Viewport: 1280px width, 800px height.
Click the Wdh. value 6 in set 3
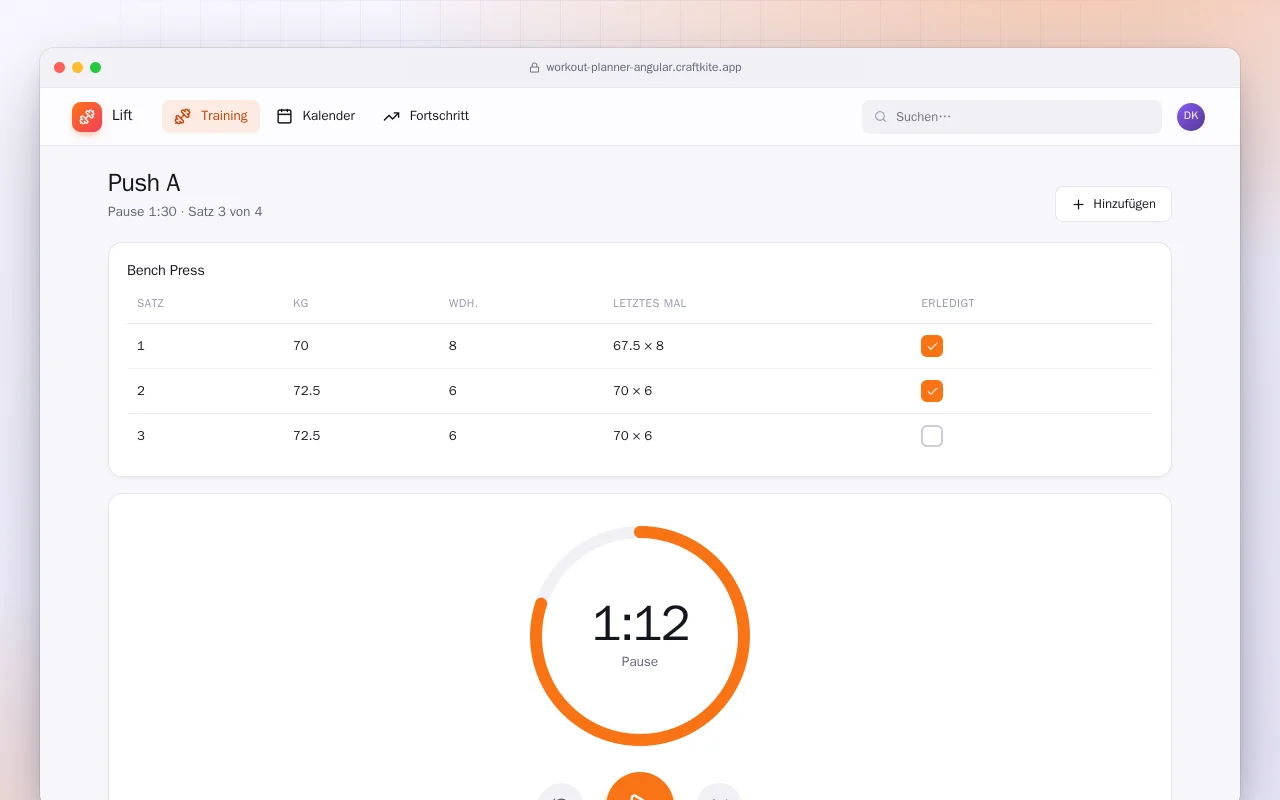tap(453, 436)
